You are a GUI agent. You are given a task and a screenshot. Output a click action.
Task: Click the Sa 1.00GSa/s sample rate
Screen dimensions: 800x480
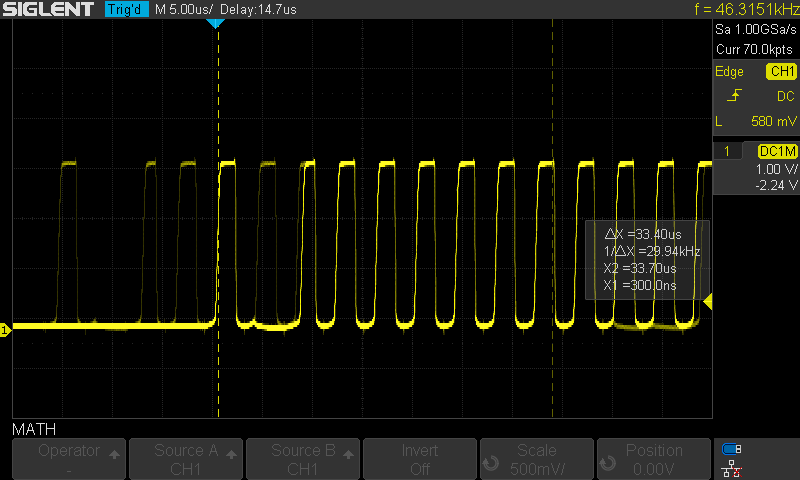click(x=756, y=30)
